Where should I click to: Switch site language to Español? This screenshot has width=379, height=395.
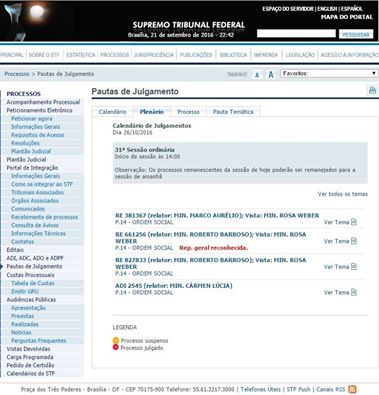coord(352,9)
